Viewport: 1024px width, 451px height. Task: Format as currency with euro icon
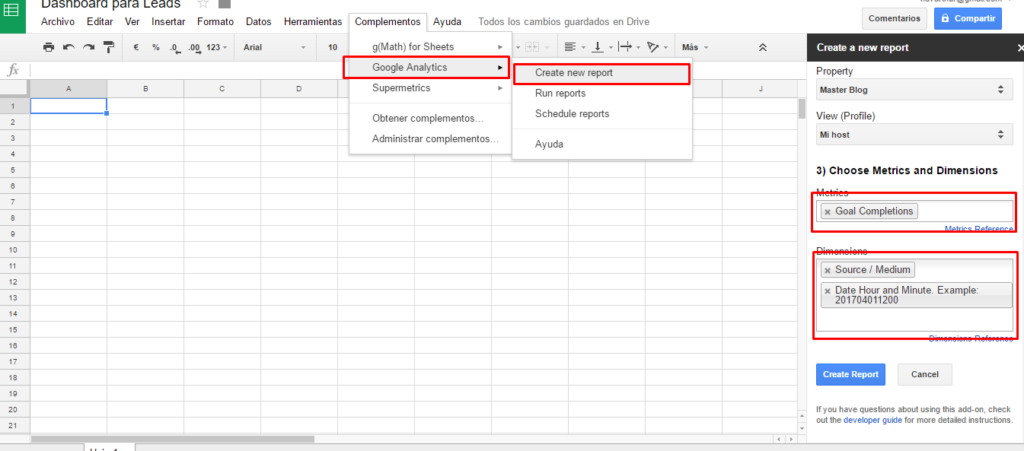point(136,47)
